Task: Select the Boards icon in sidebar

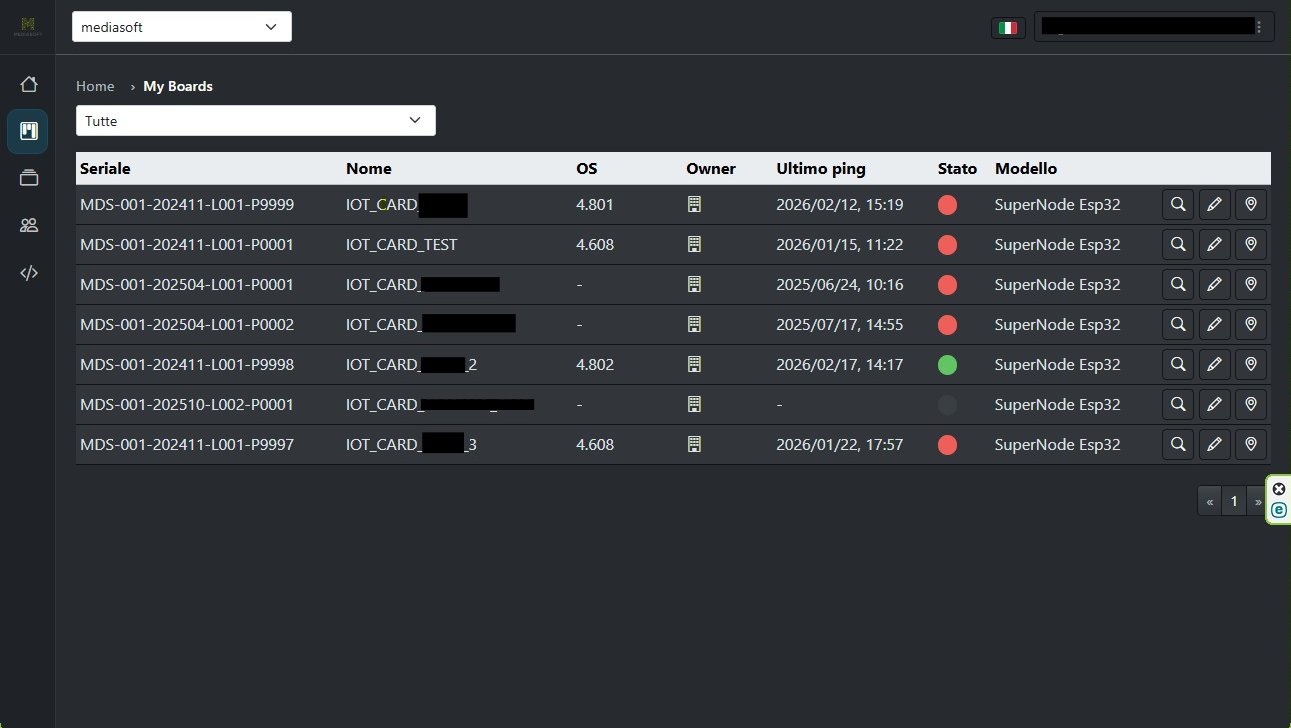Action: (28, 131)
